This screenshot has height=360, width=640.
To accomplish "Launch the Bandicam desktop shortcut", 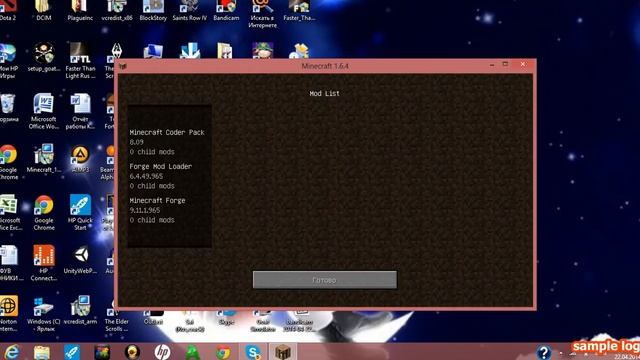I will click(x=226, y=11).
